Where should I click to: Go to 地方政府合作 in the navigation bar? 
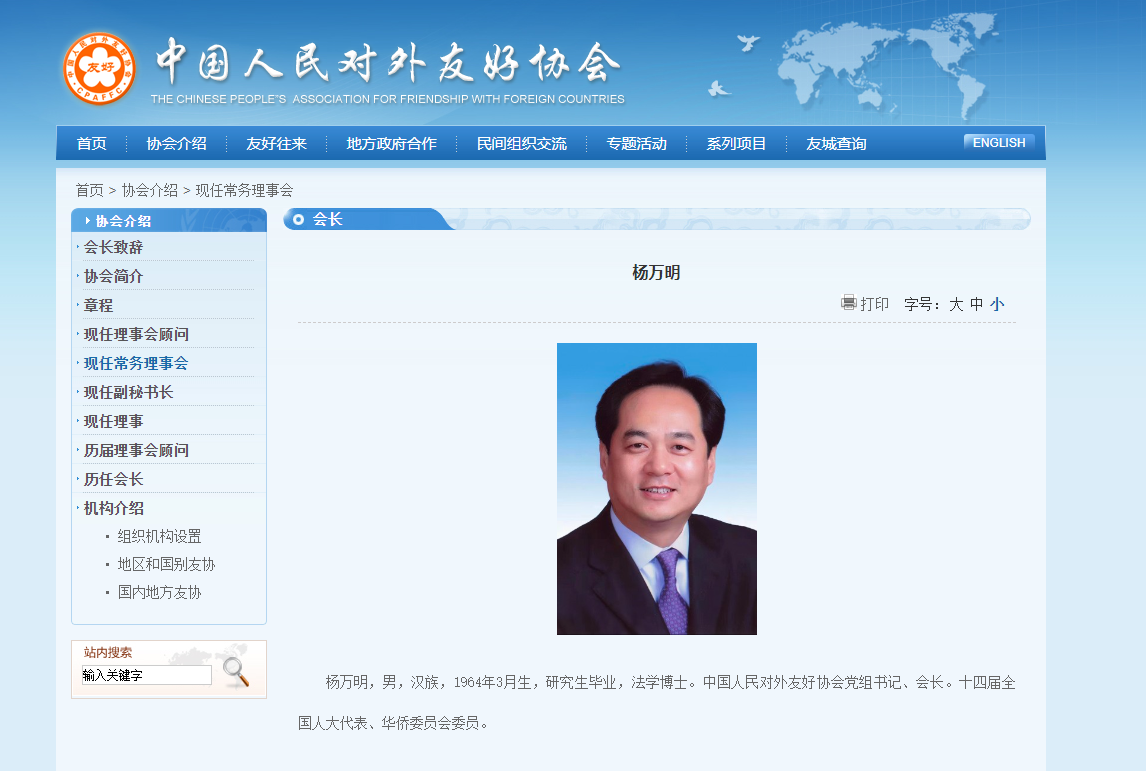[391, 144]
